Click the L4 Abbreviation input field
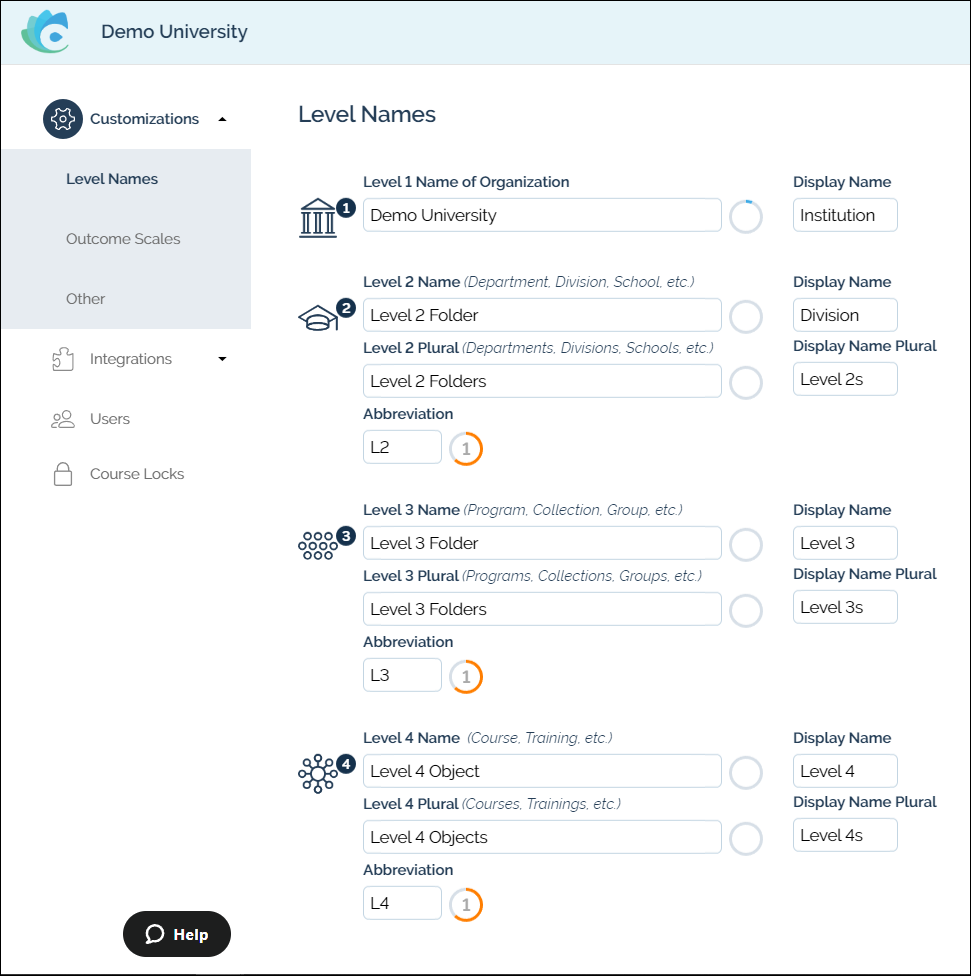The width and height of the screenshot is (971, 976). click(x=402, y=903)
